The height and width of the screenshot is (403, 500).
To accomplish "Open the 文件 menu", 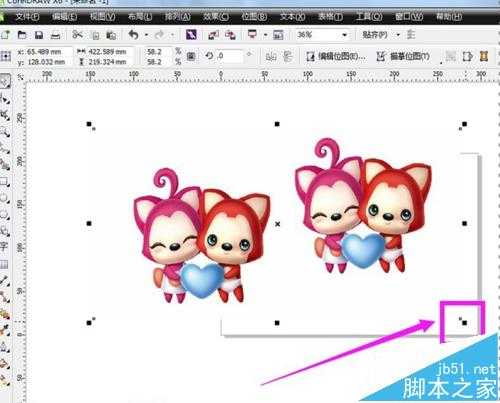I will (27, 16).
